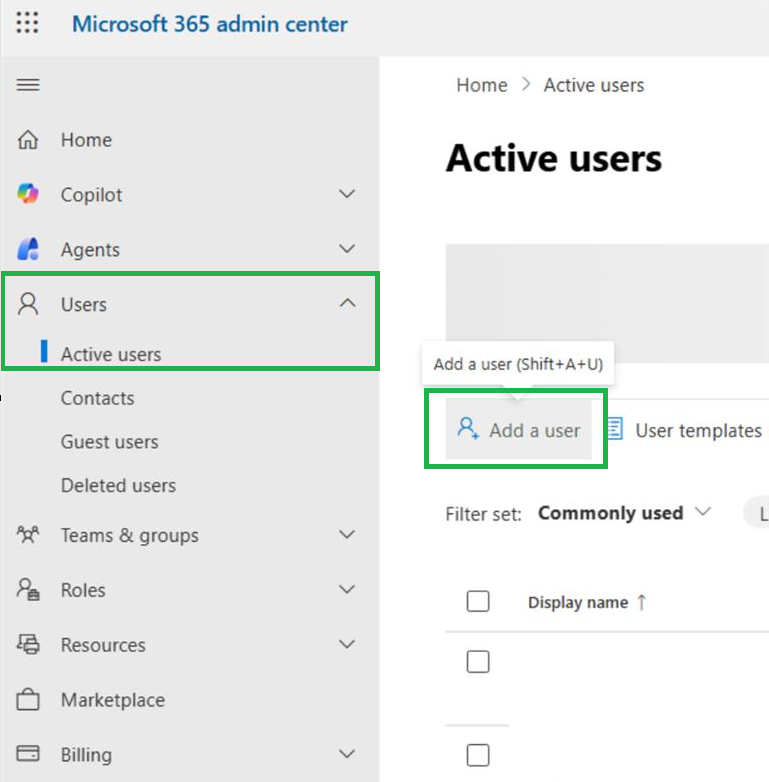
Task: Collapse the Users section chevron
Action: [348, 303]
